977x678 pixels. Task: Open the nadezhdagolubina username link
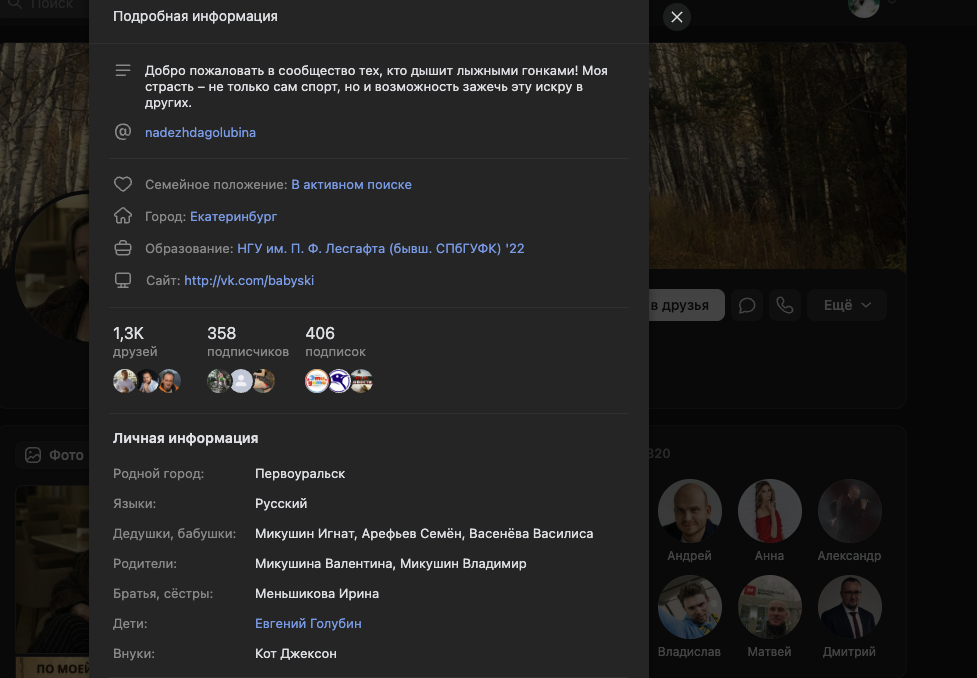point(200,132)
